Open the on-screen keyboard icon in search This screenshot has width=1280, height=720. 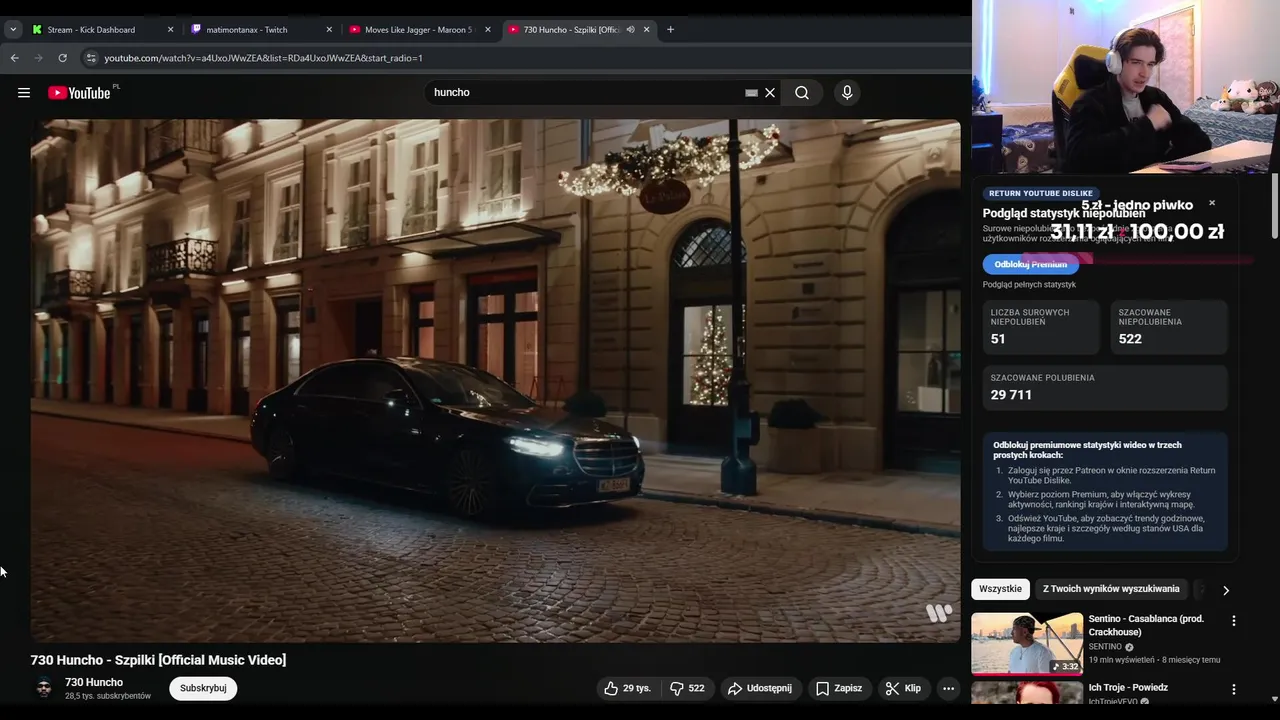(x=751, y=93)
